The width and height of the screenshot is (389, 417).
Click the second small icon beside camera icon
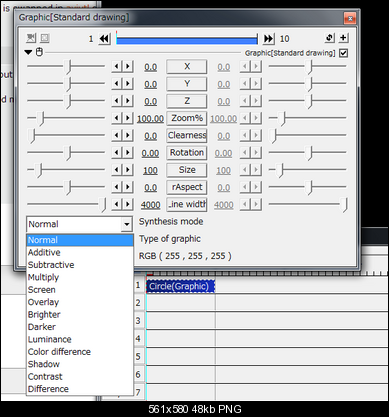coord(45,38)
